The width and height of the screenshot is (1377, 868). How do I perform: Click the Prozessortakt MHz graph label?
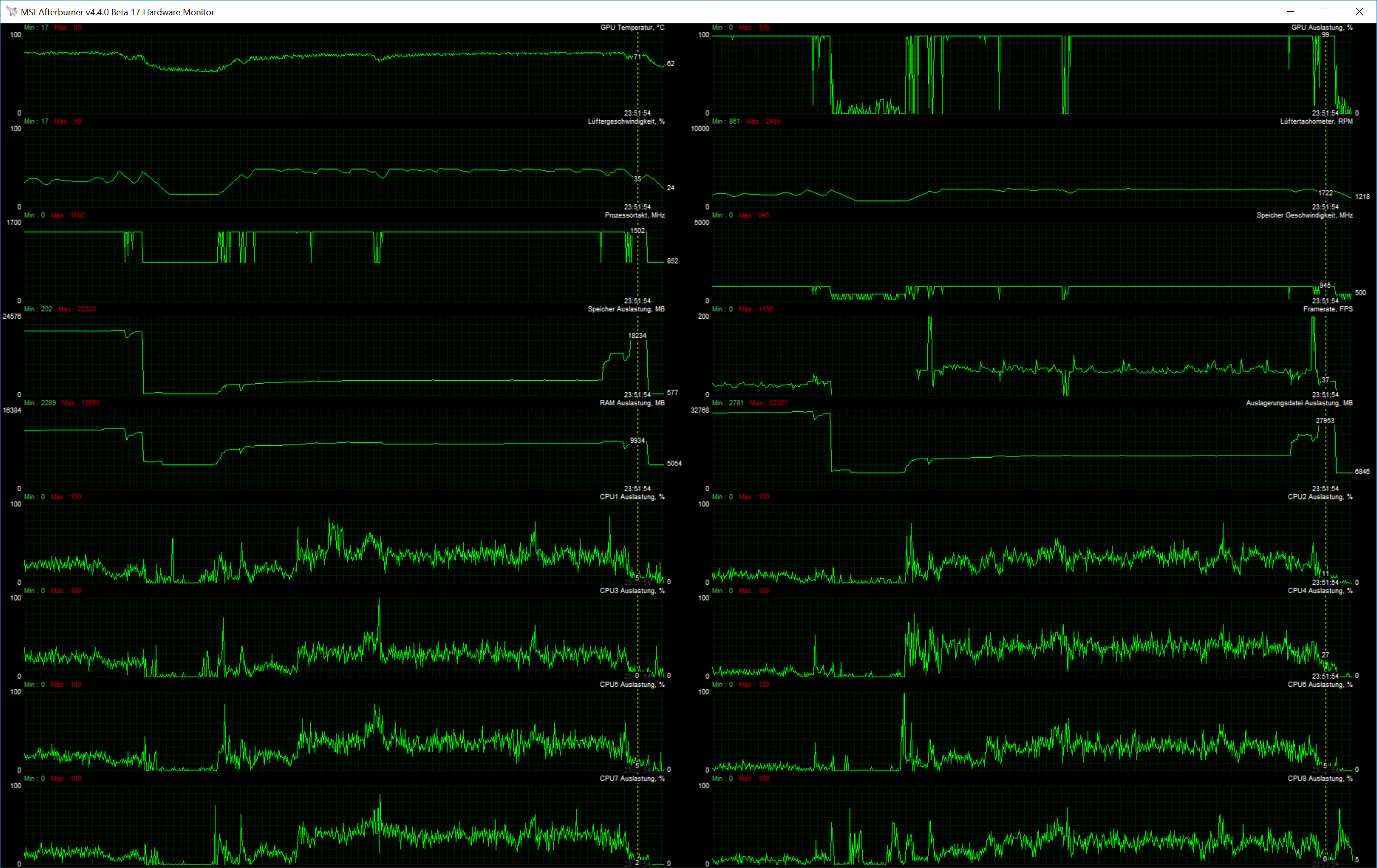(x=634, y=215)
